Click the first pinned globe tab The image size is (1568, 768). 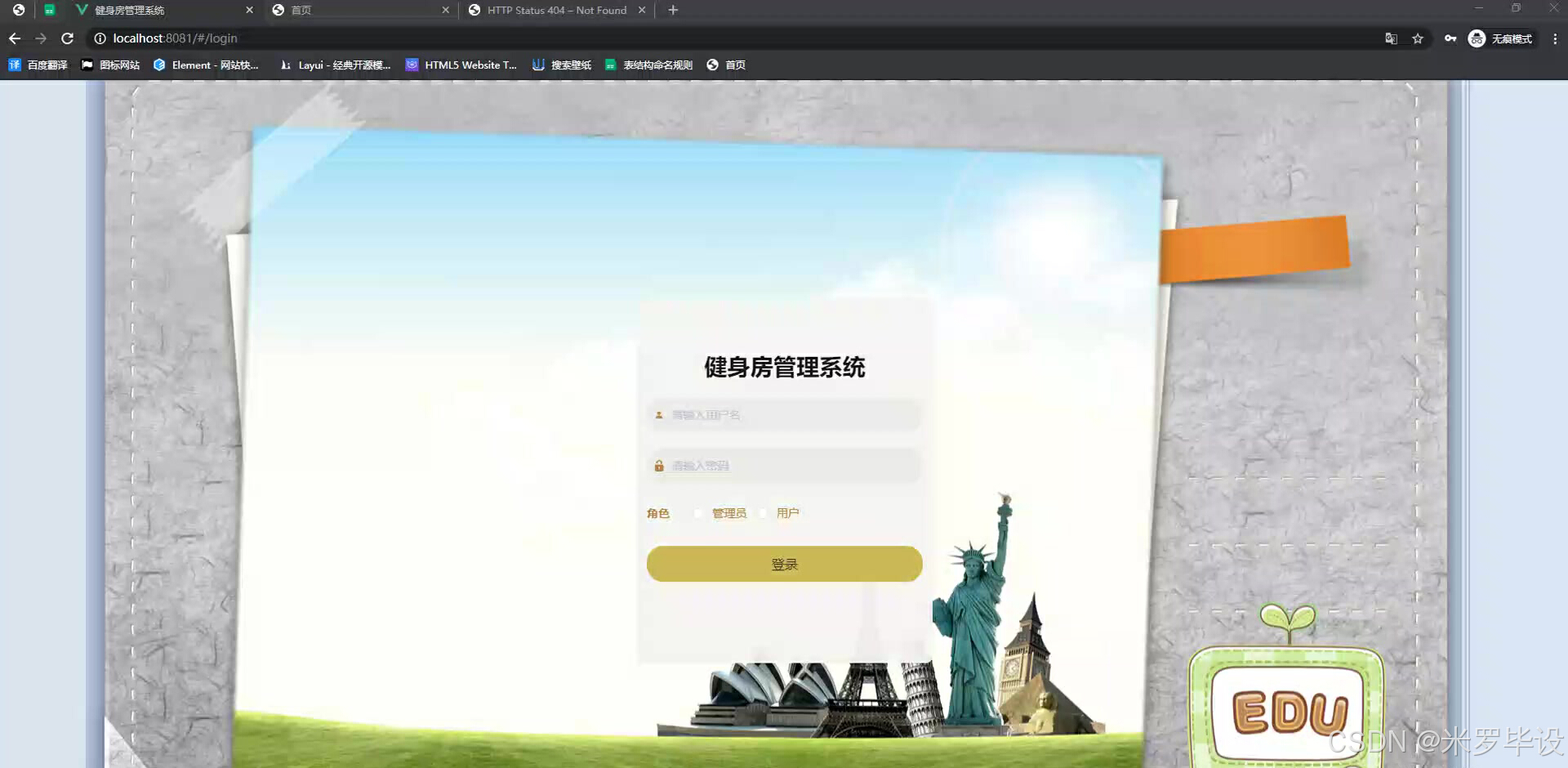tap(19, 11)
